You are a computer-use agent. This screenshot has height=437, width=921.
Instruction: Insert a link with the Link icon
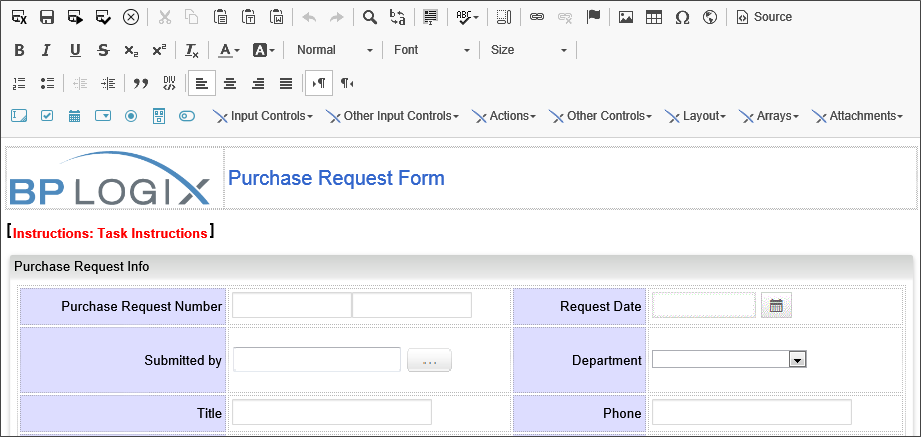[x=537, y=17]
